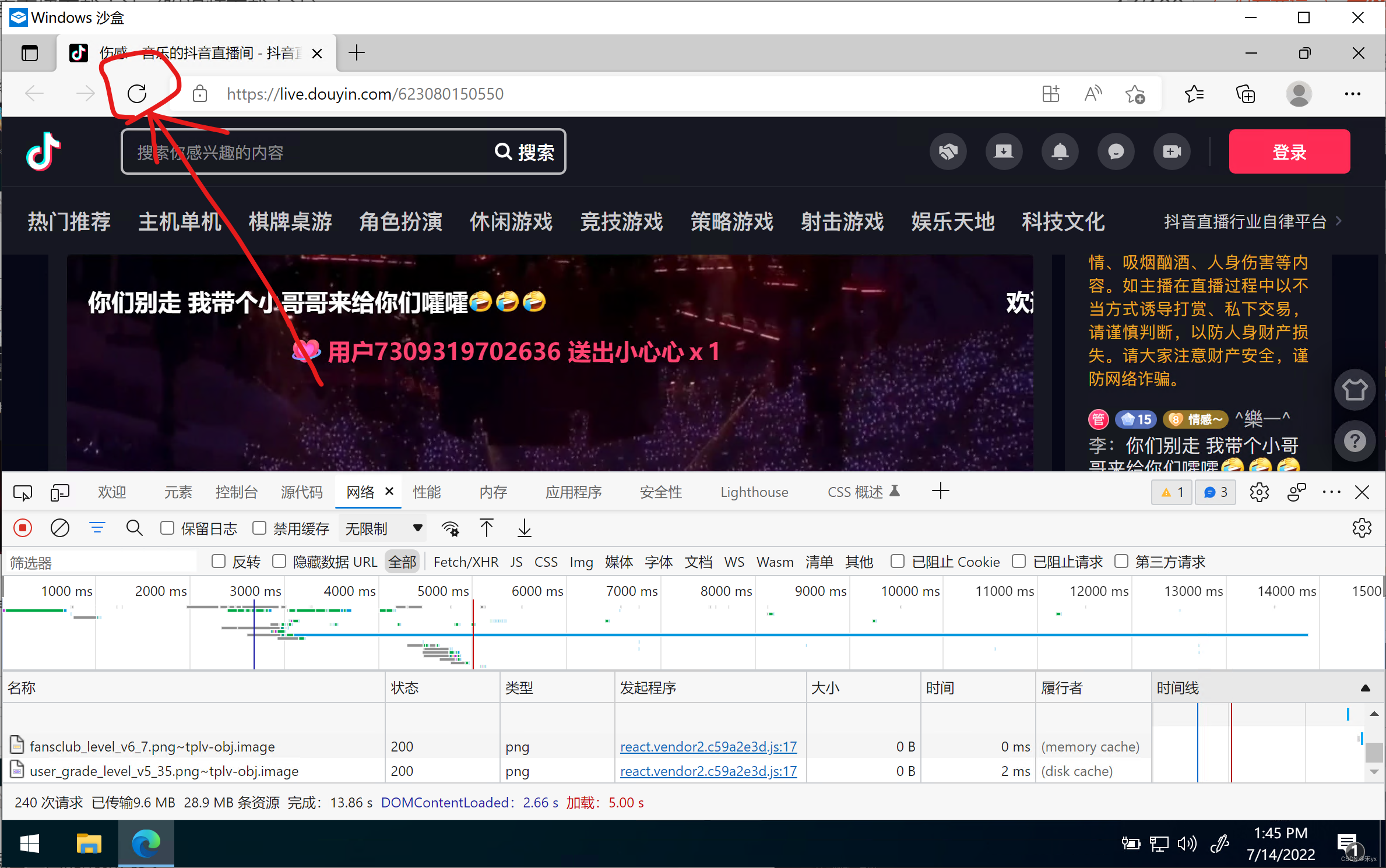This screenshot has width=1386, height=868.
Task: Click the browser refresh button
Action: tap(137, 93)
